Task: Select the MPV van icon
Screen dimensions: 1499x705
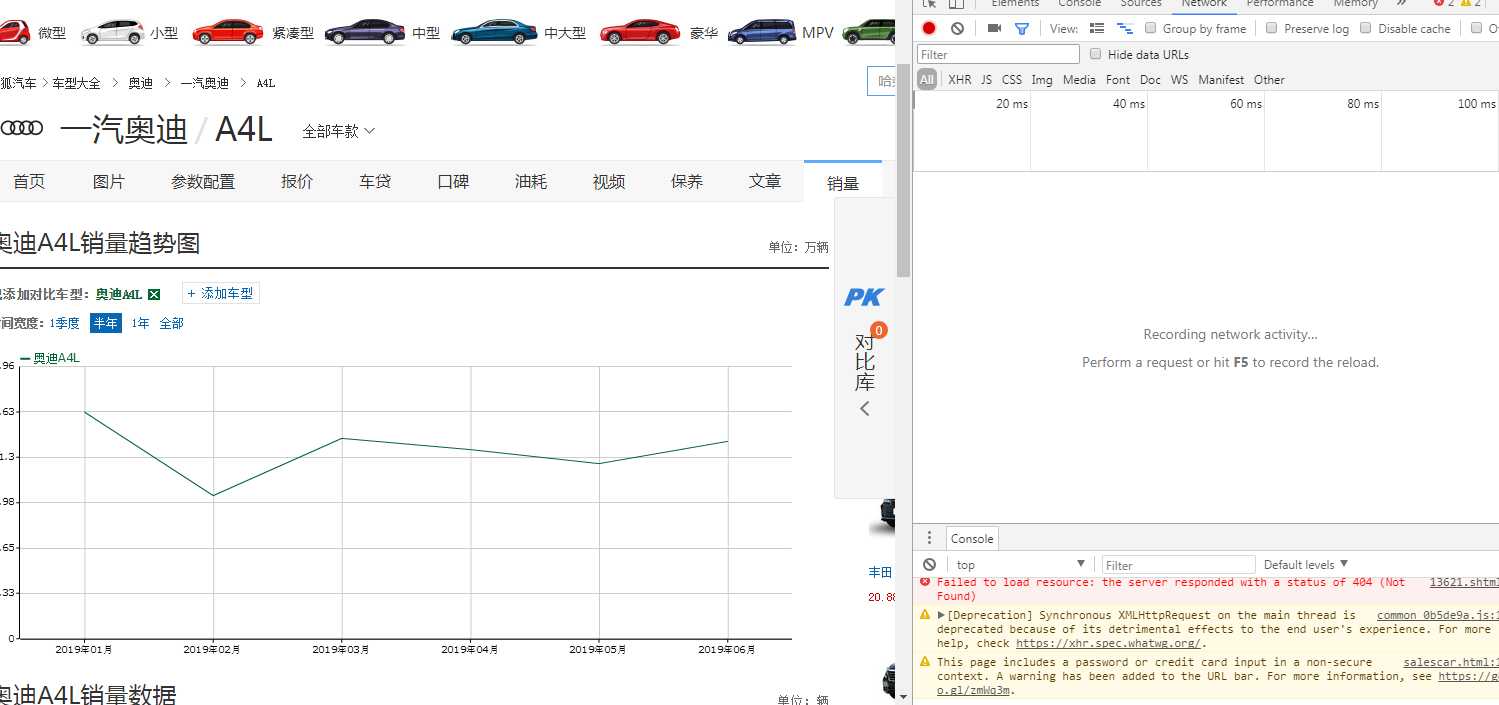Action: click(x=762, y=32)
